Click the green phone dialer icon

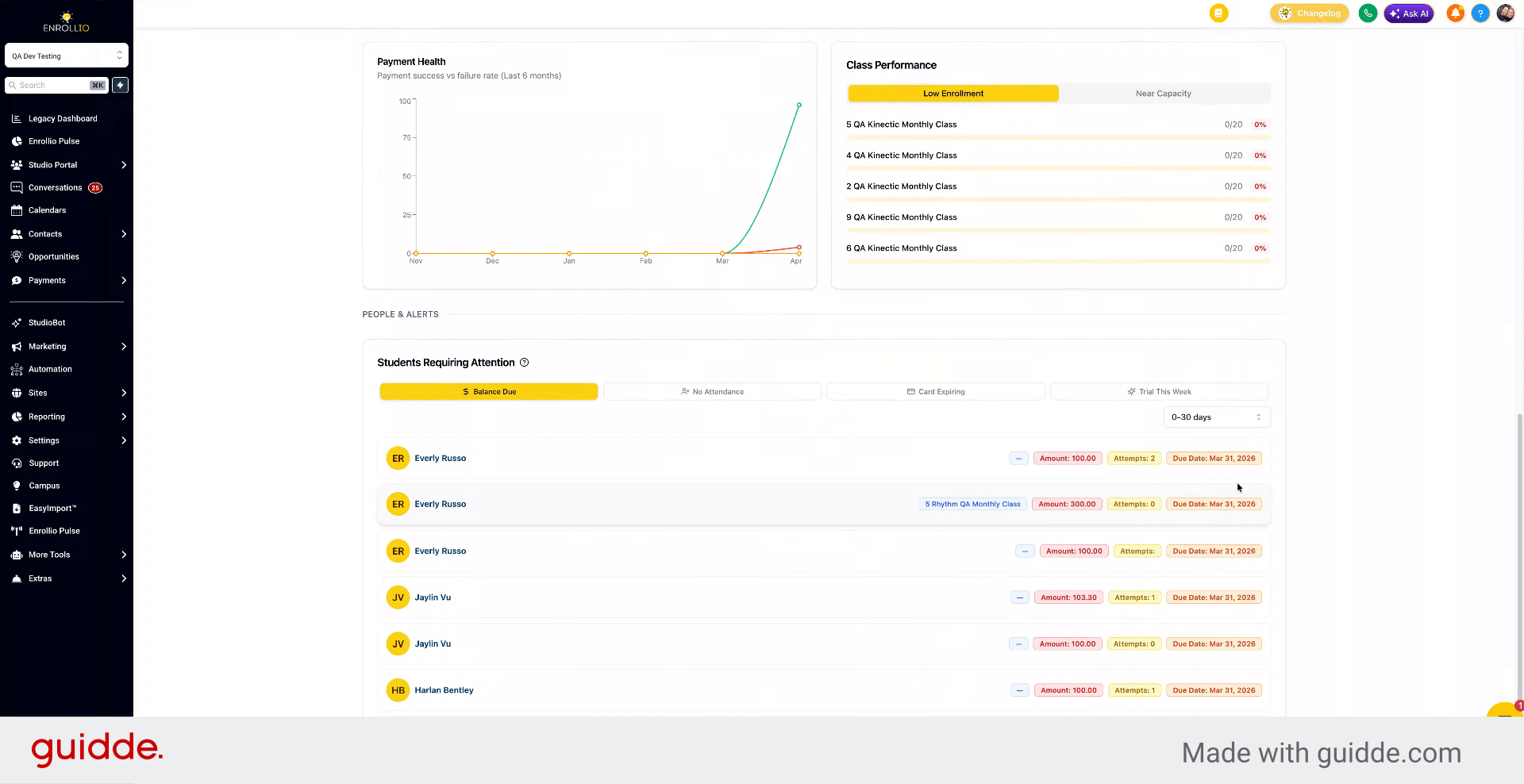[1367, 13]
